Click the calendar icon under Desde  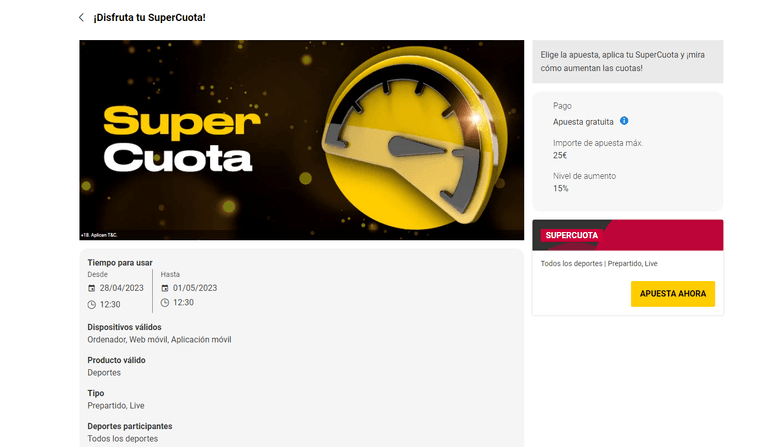(x=92, y=288)
